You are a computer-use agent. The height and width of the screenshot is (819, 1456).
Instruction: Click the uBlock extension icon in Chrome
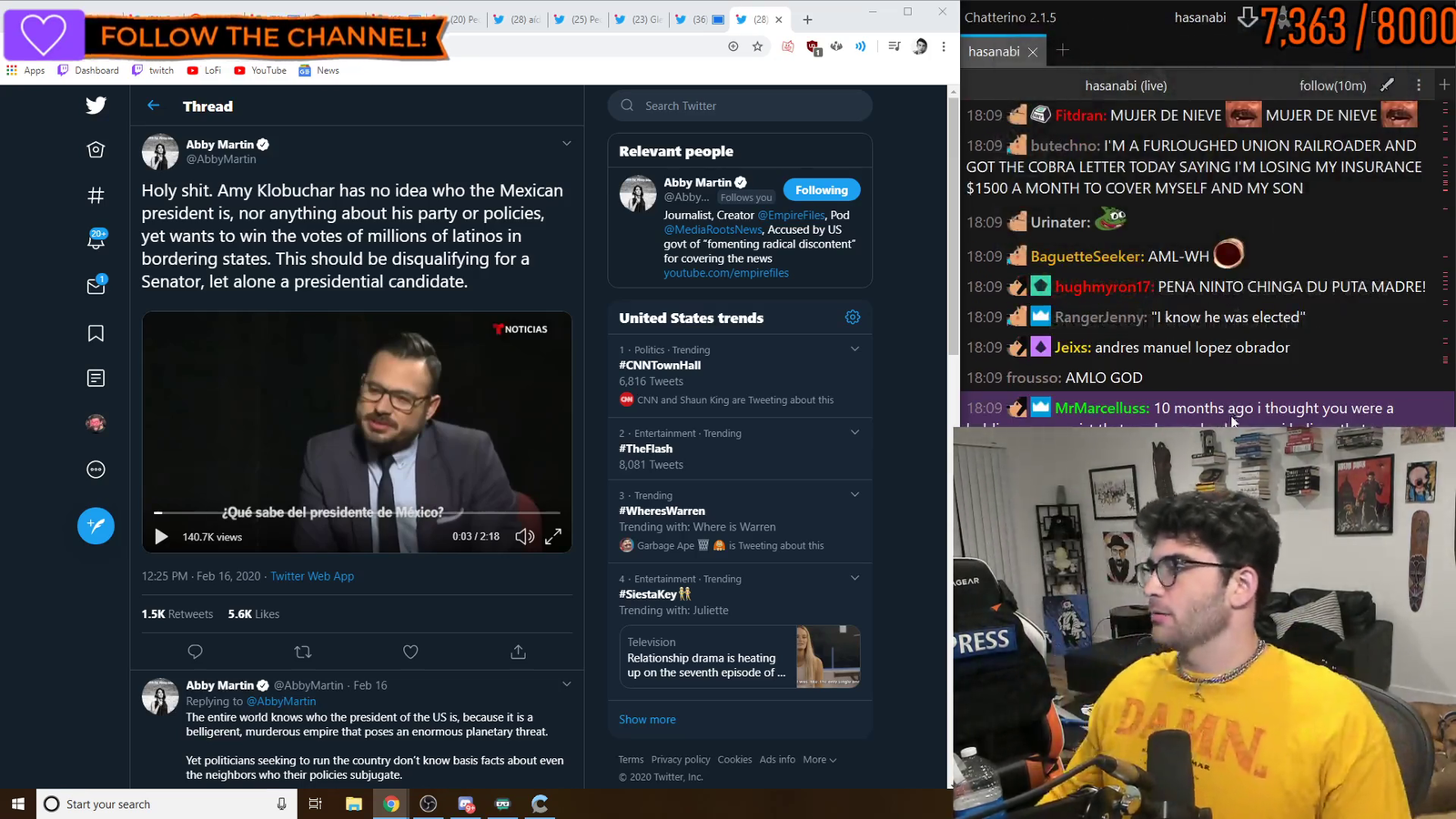click(814, 46)
